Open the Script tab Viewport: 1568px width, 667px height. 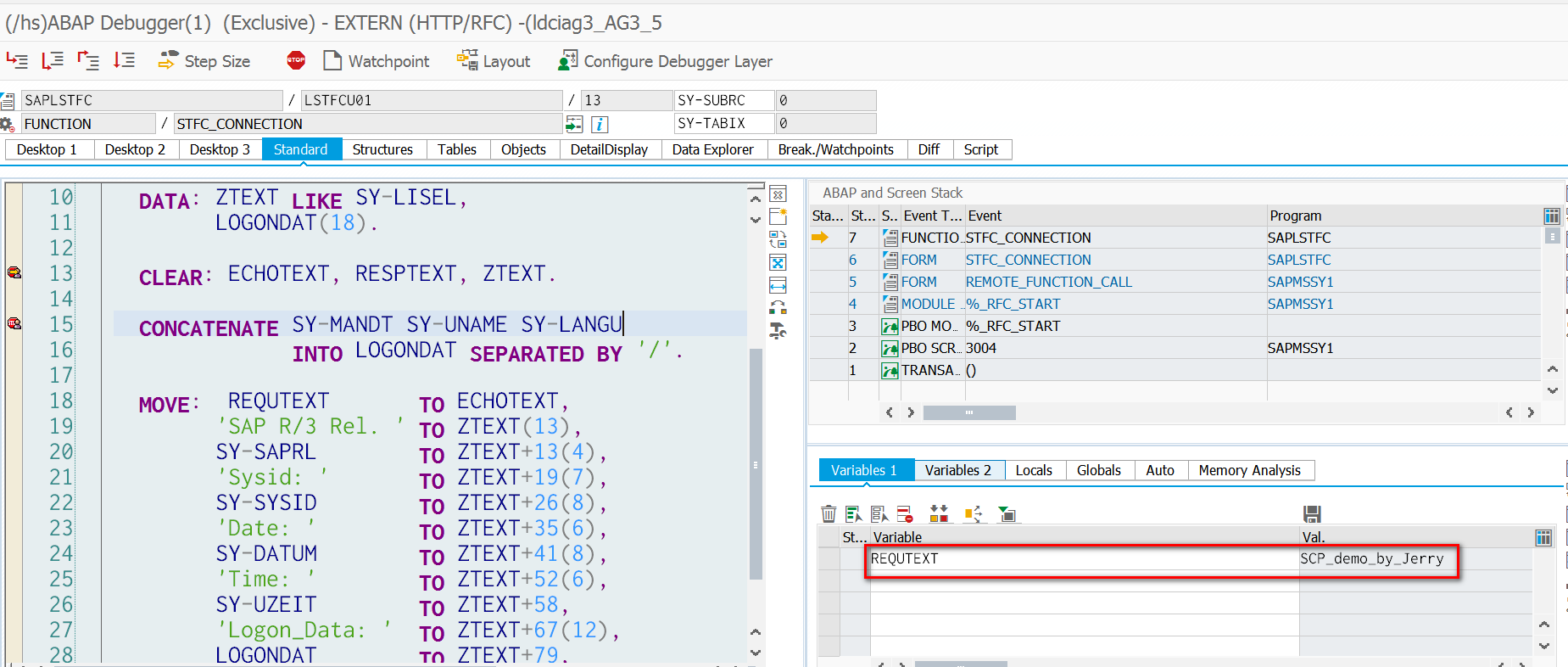click(981, 149)
